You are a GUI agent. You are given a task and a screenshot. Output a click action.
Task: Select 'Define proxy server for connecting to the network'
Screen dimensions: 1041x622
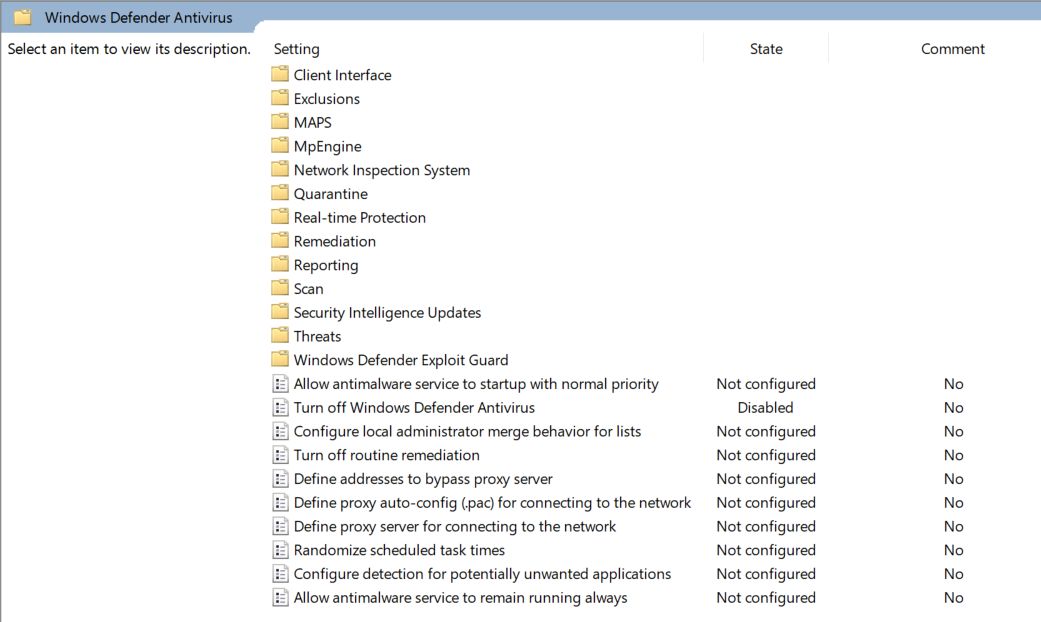[455, 526]
